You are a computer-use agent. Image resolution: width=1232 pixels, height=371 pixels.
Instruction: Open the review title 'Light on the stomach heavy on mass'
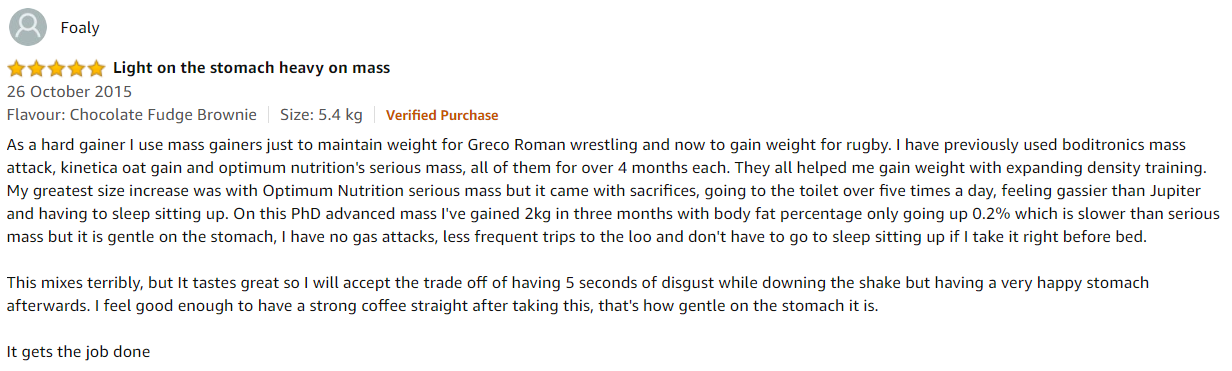251,68
